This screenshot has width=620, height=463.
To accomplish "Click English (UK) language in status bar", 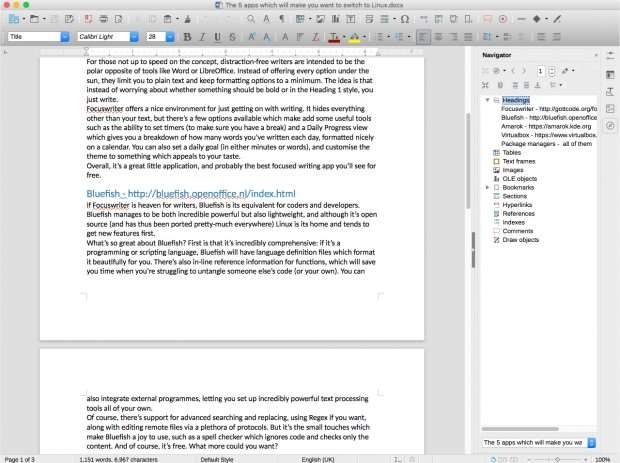I will [x=318, y=459].
